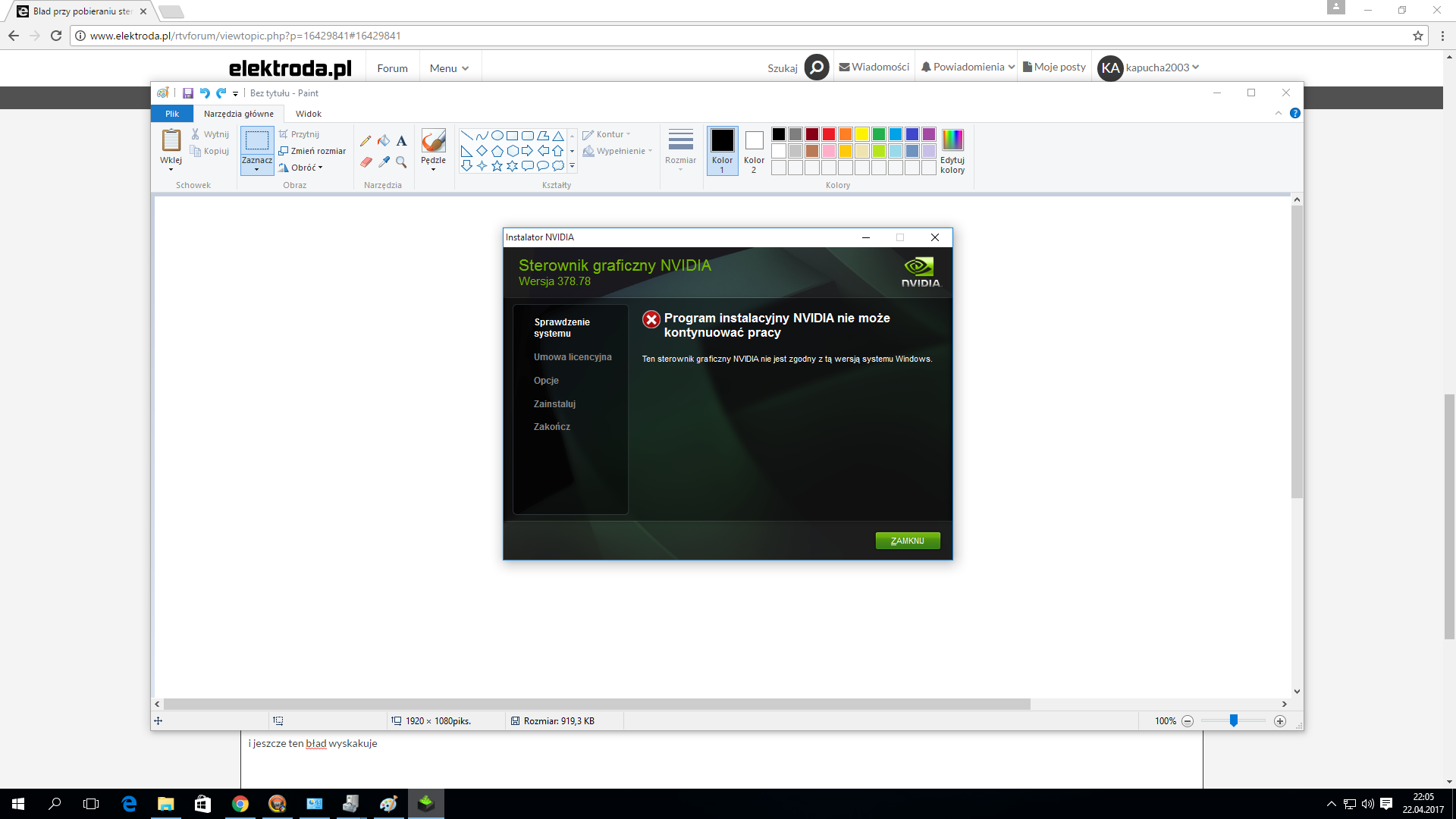Pick the cloud callout shape
Image resolution: width=1456 pixels, height=819 pixels.
(x=558, y=166)
